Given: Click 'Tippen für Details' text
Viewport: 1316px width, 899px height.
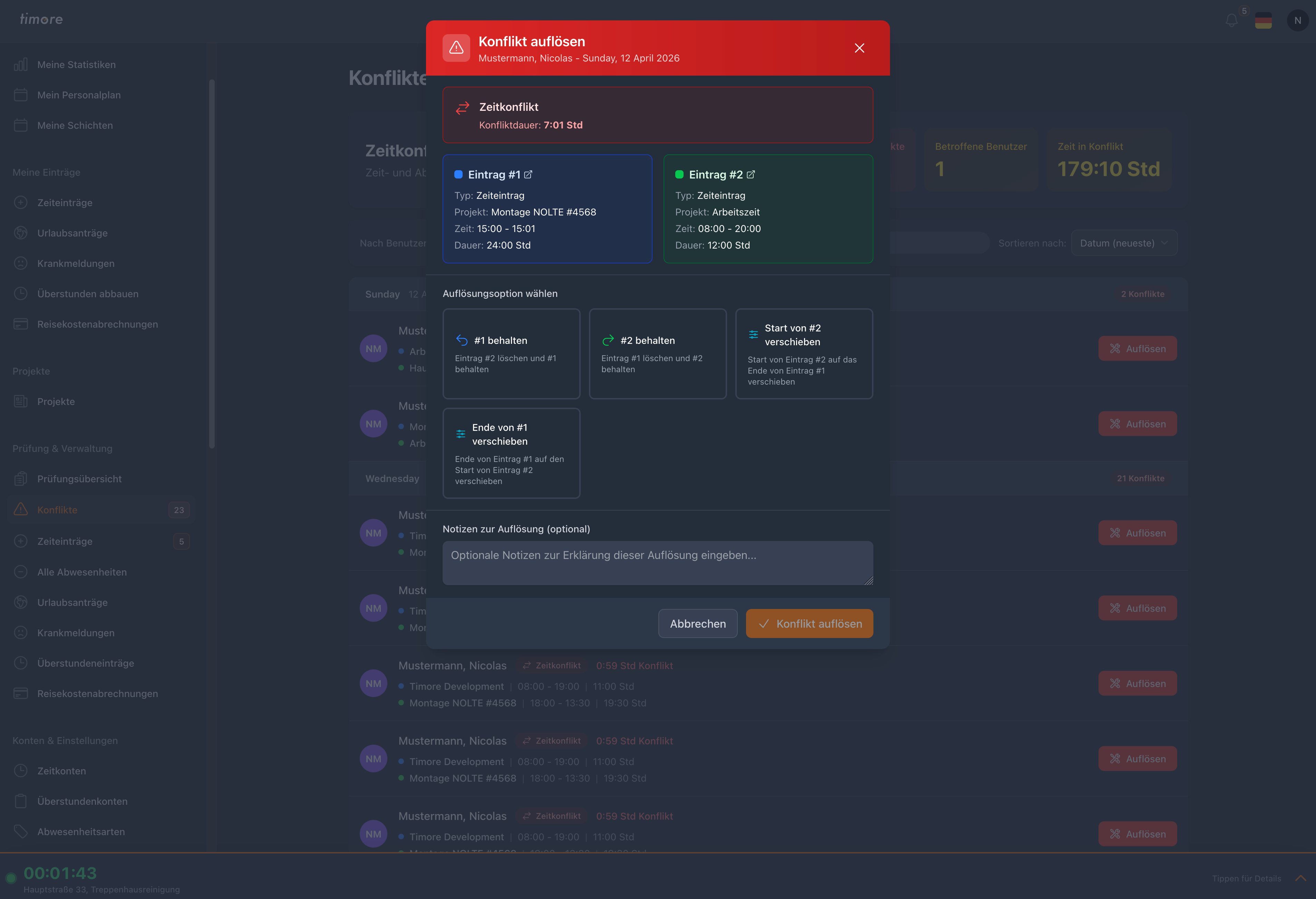Looking at the screenshot, I should (x=1246, y=879).
